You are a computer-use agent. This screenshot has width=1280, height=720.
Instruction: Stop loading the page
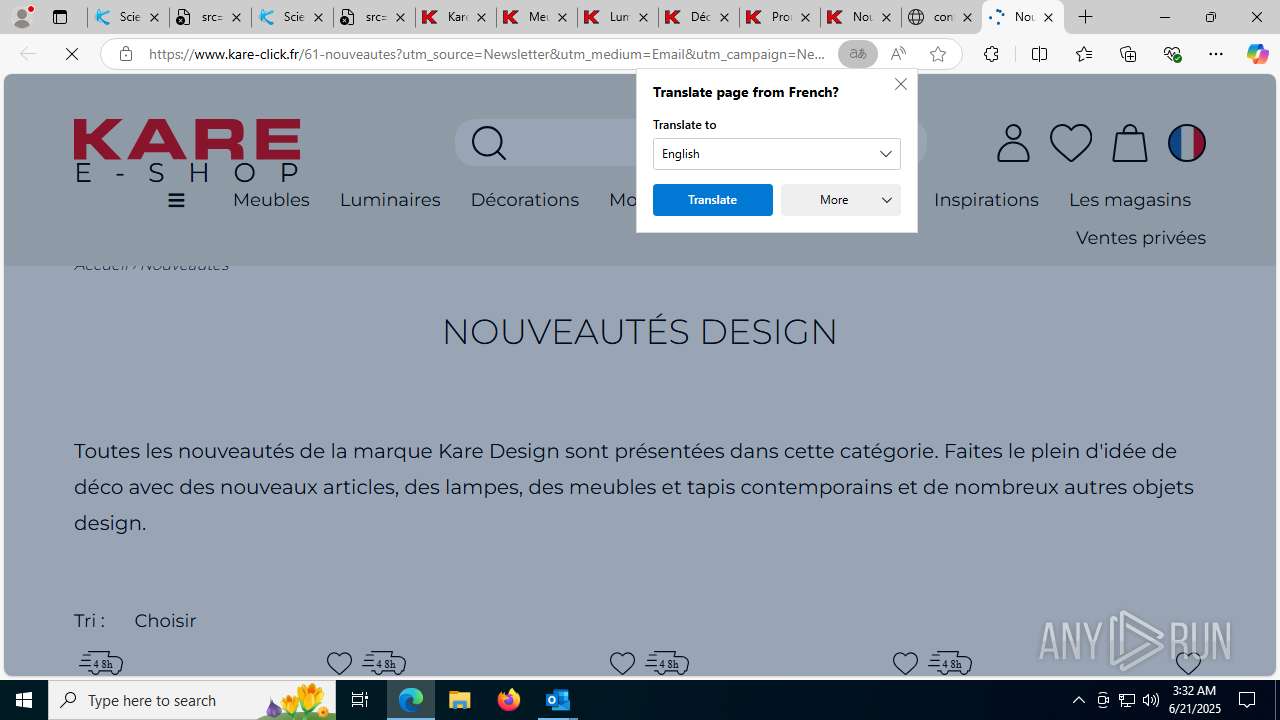72,54
